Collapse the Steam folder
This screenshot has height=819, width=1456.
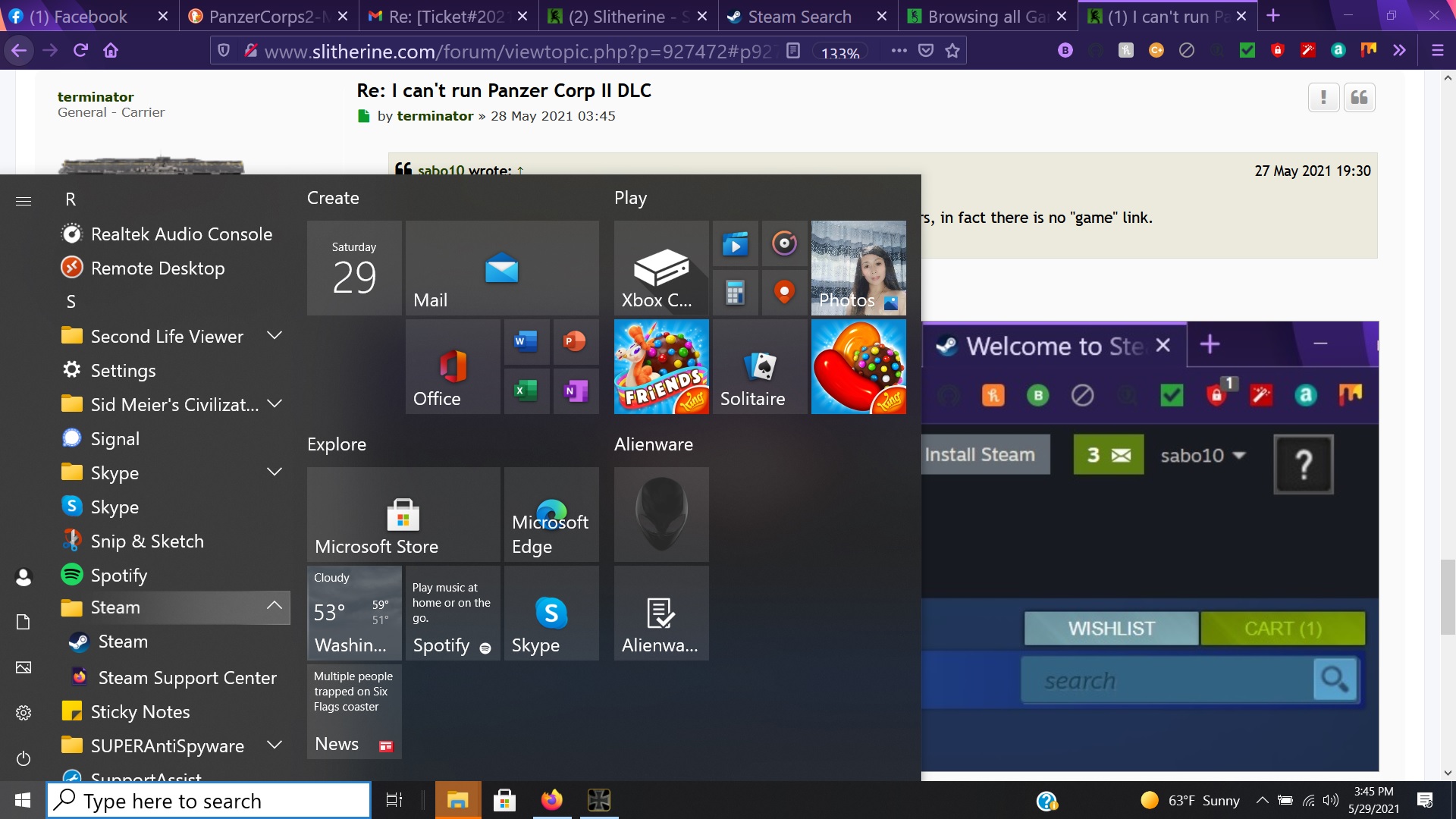coord(275,606)
